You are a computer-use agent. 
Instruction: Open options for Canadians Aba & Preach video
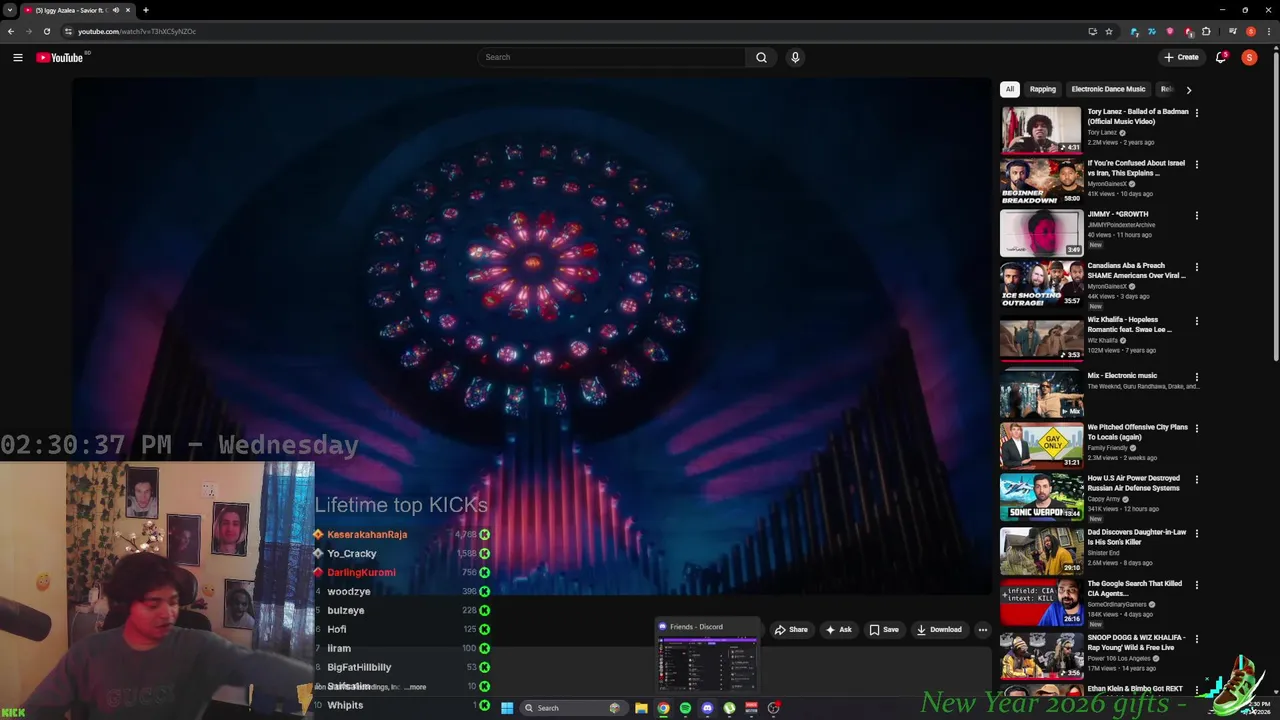coord(1196,267)
